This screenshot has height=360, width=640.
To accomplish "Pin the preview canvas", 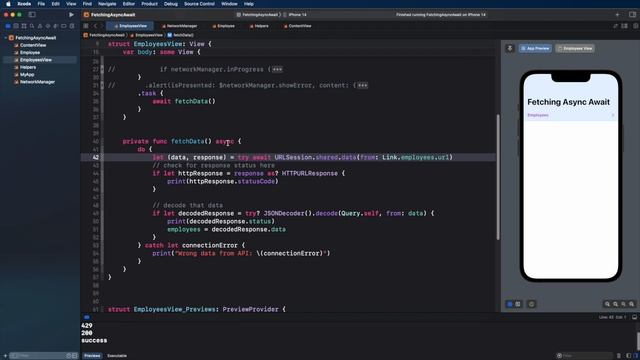I will coord(510,49).
